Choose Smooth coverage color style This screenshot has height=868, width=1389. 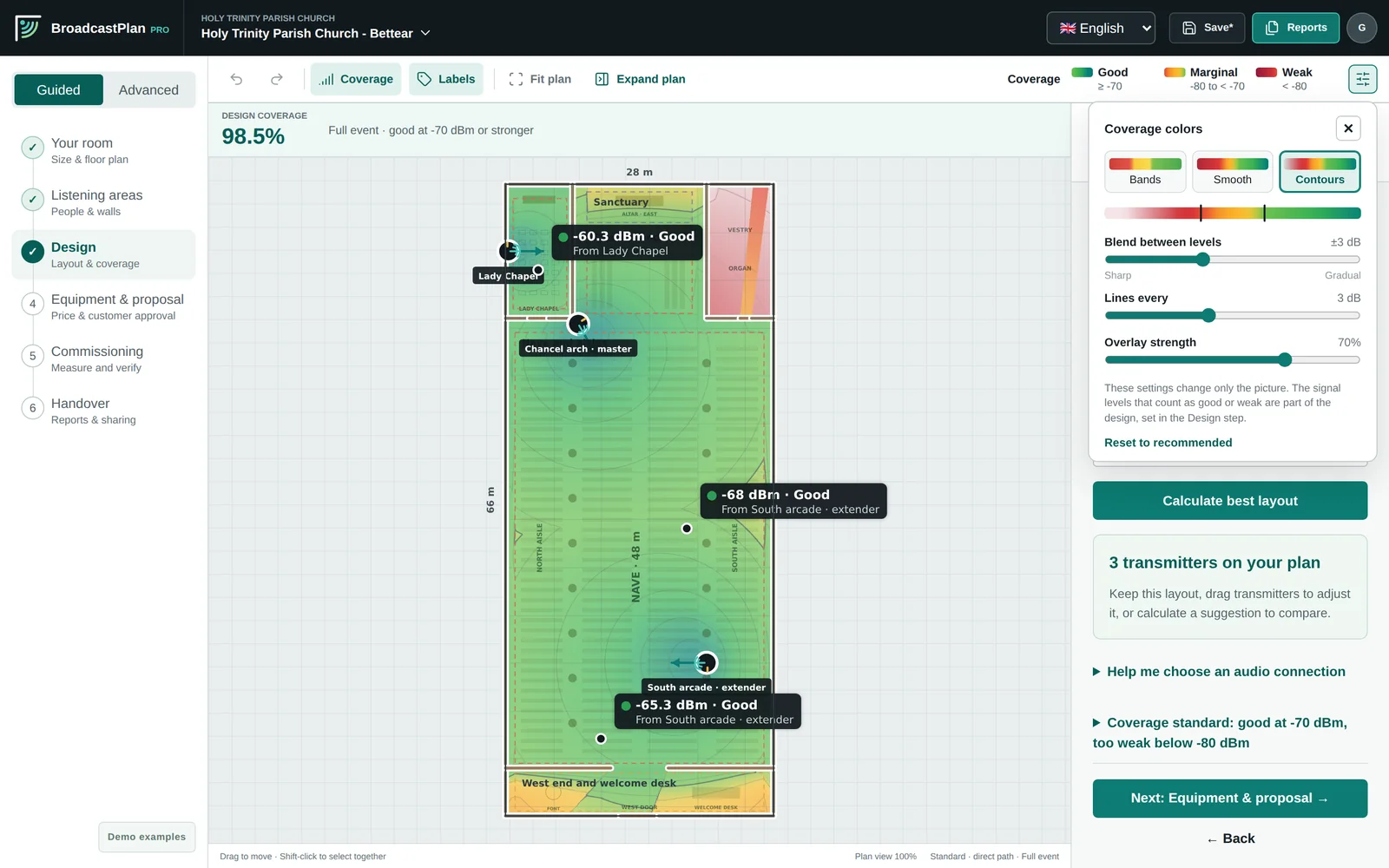[1232, 171]
